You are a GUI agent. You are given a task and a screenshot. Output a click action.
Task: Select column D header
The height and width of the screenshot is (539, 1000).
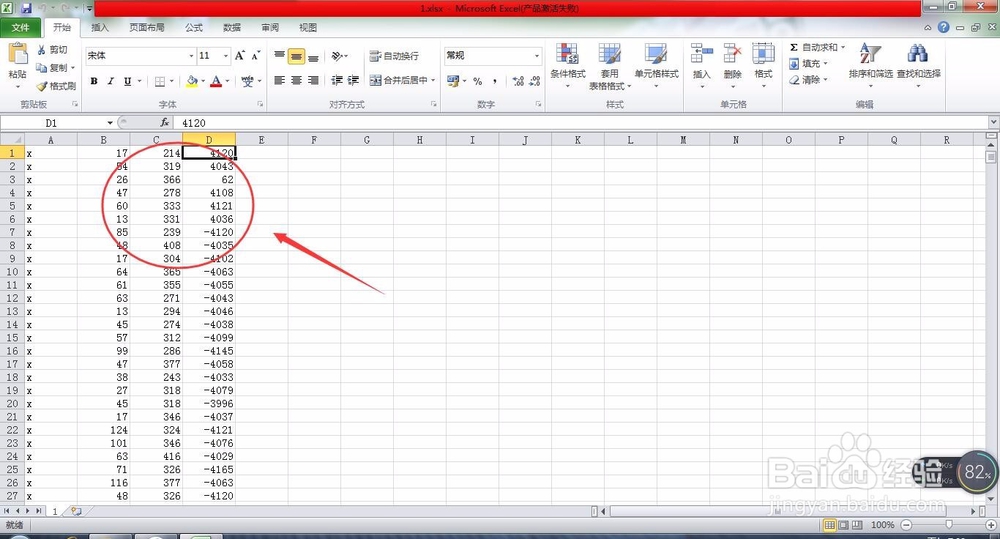[209, 140]
